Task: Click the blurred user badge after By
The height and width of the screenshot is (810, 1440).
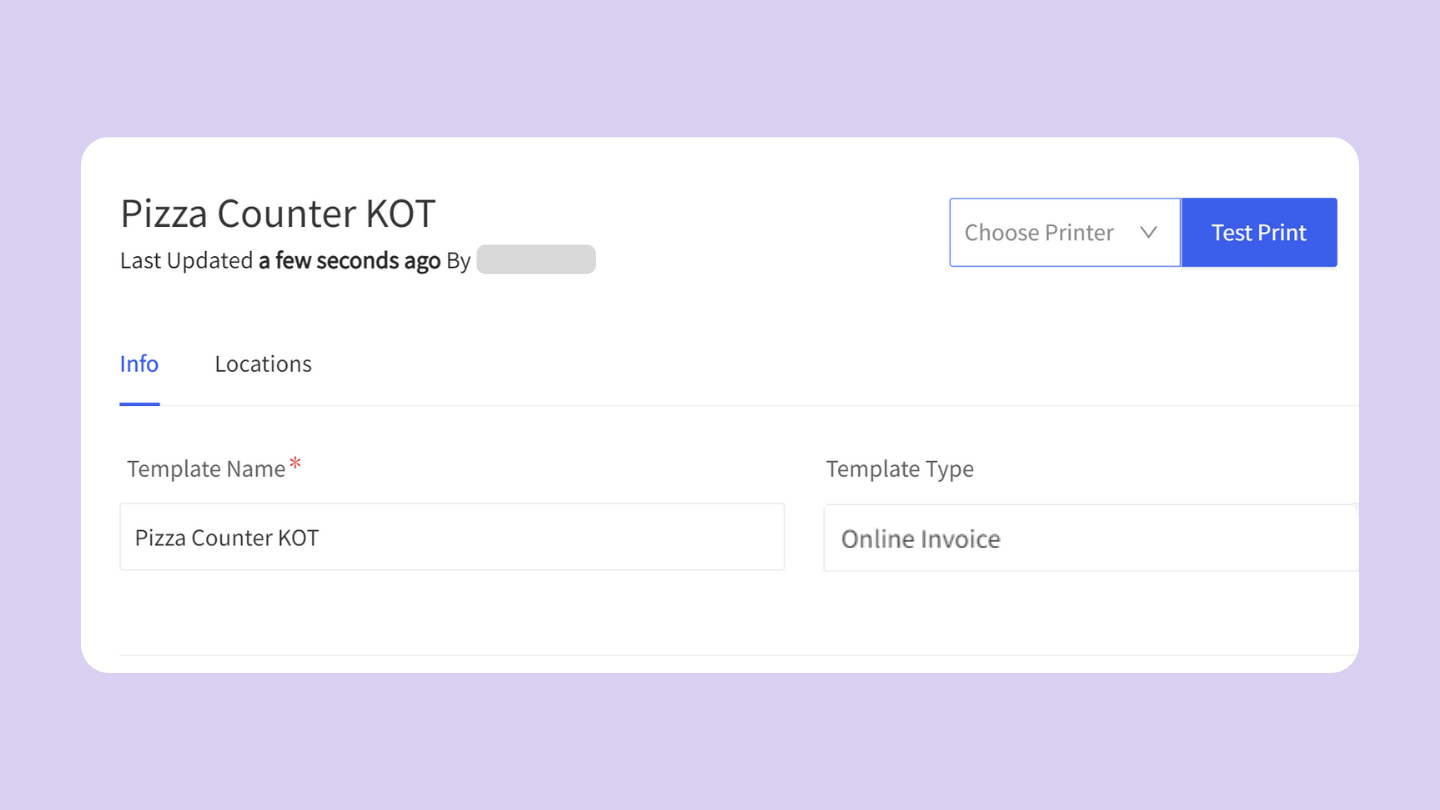Action: [x=535, y=258]
